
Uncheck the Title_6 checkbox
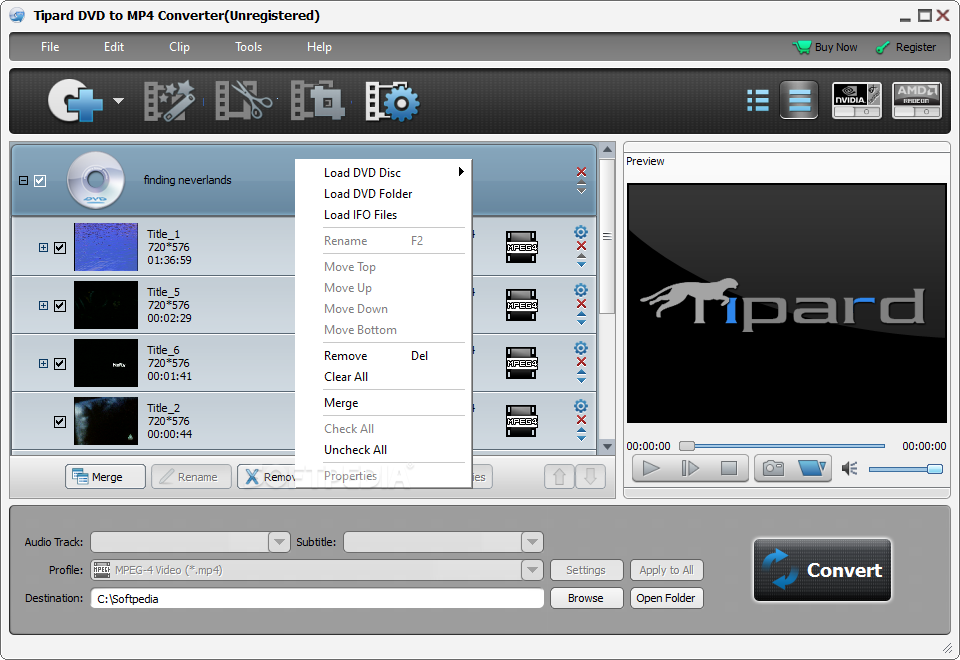click(60, 363)
